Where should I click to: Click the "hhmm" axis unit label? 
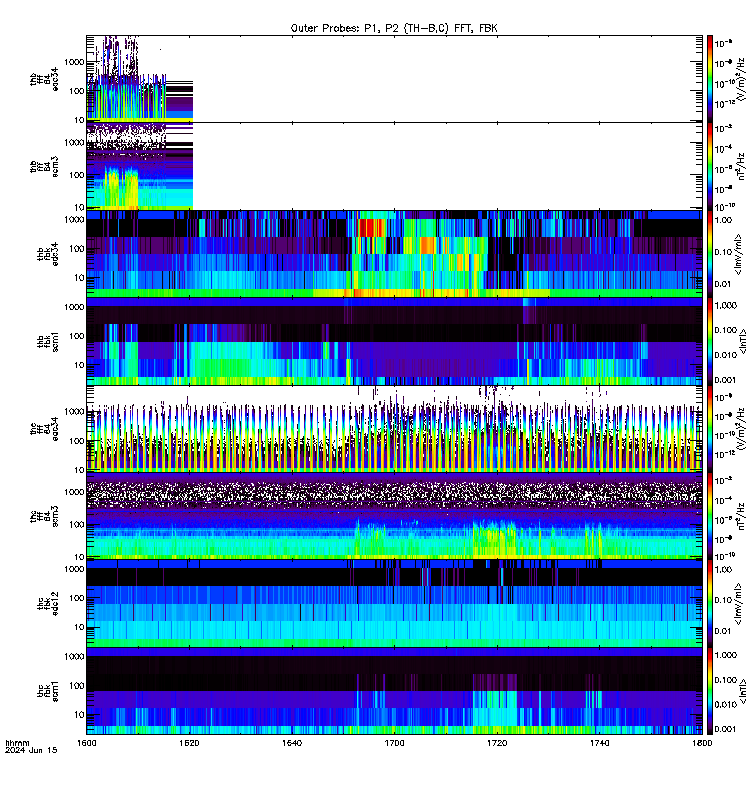(x=17, y=743)
